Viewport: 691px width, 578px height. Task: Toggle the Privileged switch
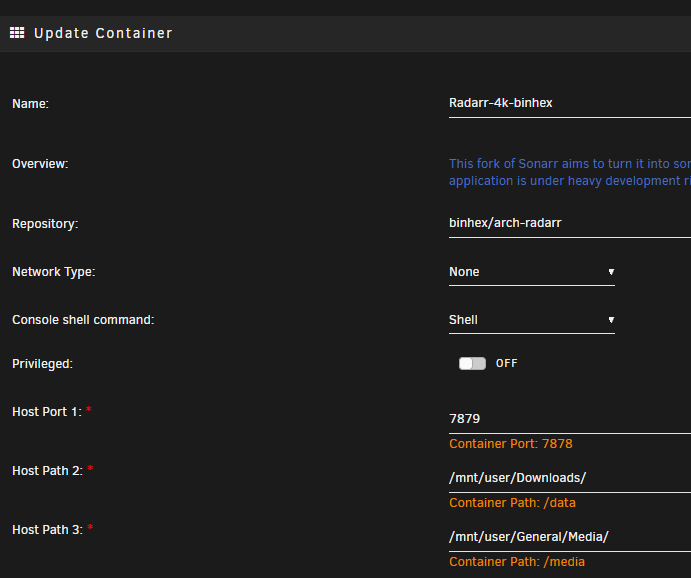coord(472,363)
